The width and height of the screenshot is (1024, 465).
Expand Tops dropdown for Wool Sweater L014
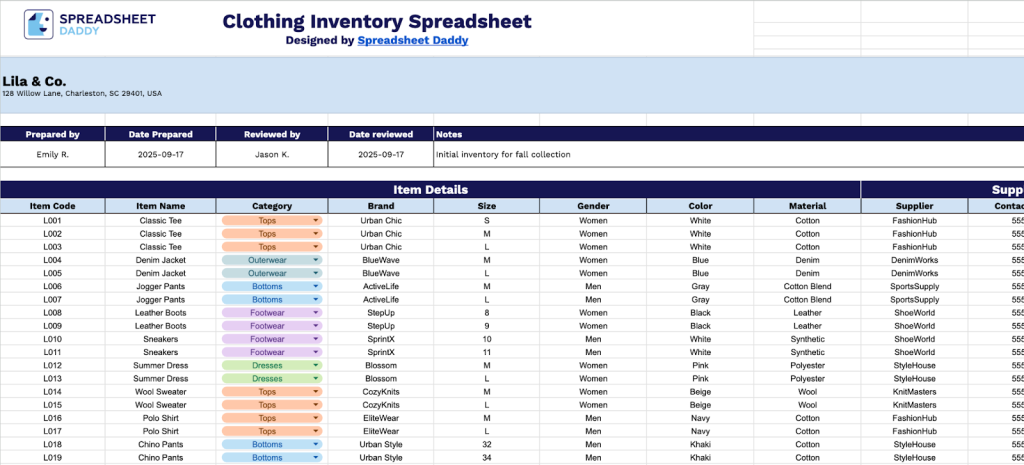pyautogui.click(x=316, y=392)
